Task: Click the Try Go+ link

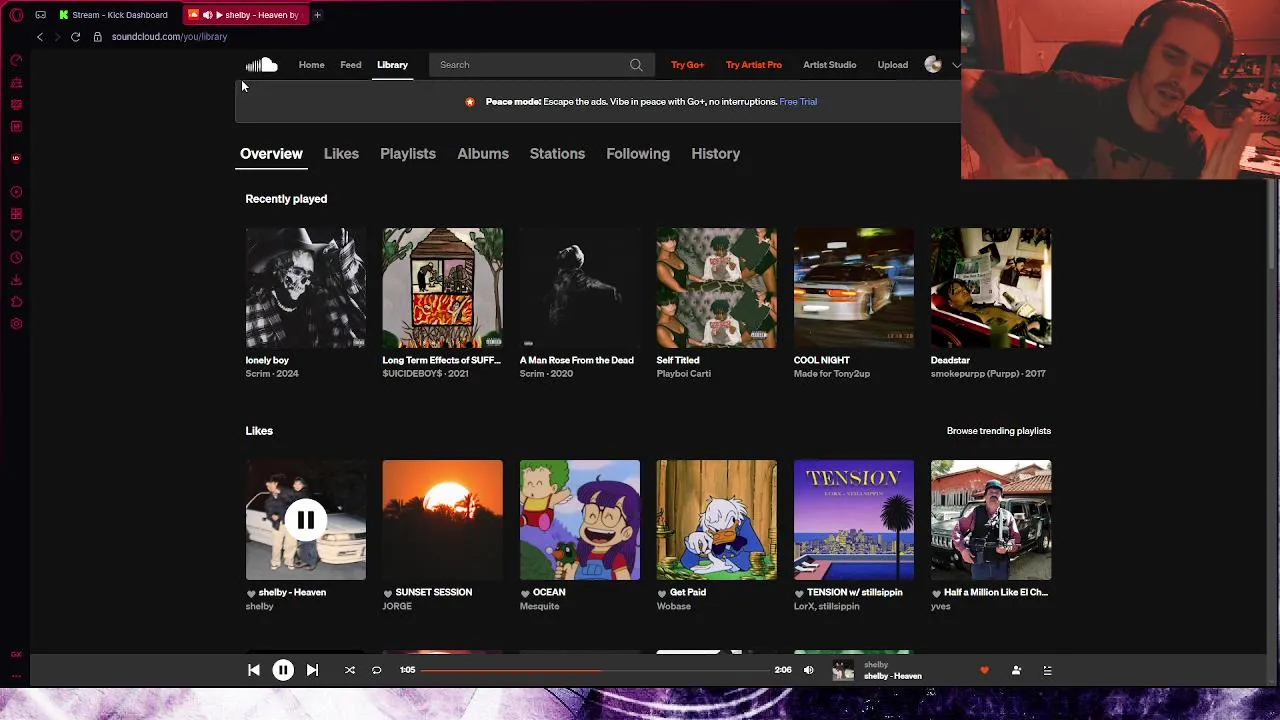Action: click(x=687, y=65)
